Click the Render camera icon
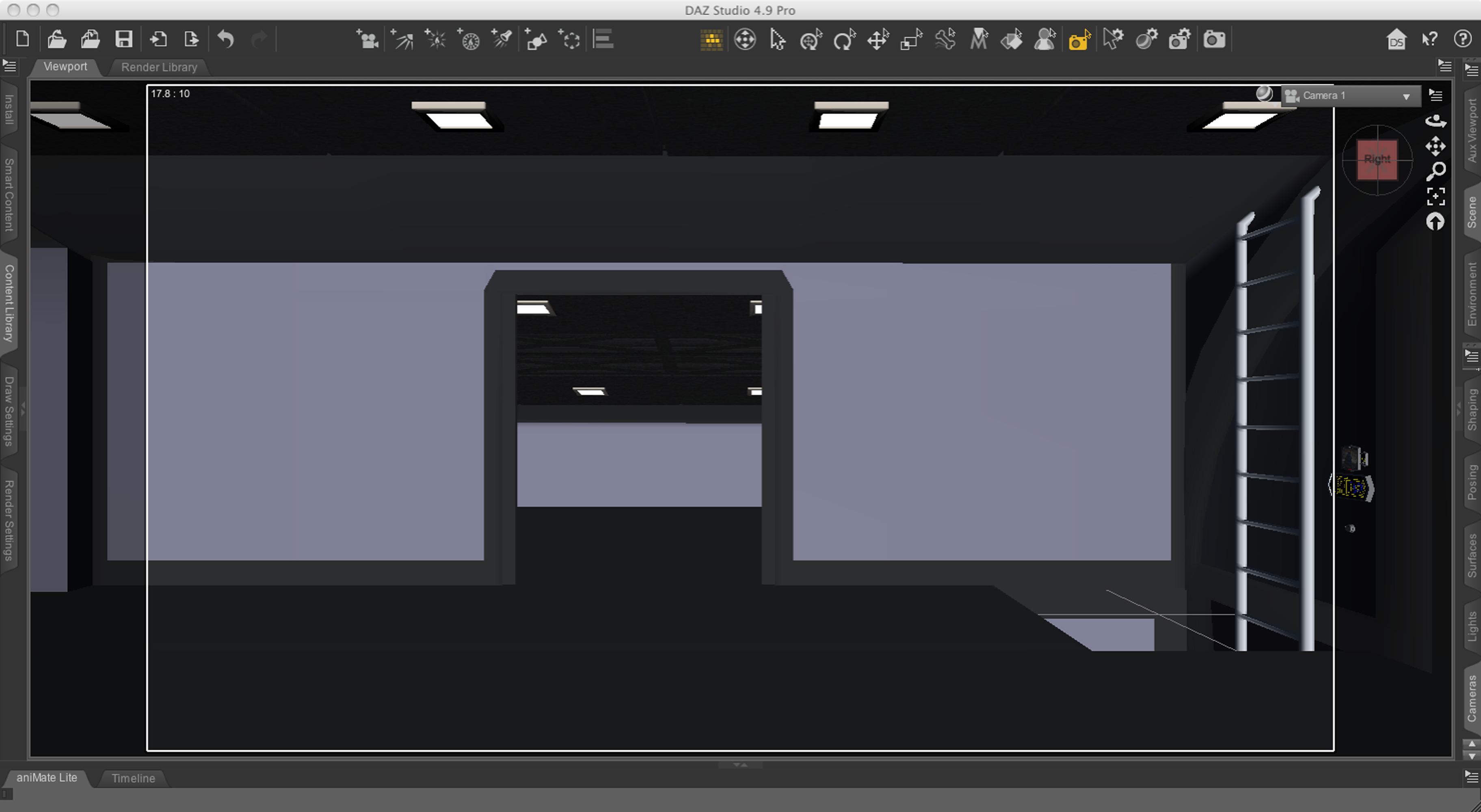Viewport: 1481px width, 812px height. coord(1214,40)
